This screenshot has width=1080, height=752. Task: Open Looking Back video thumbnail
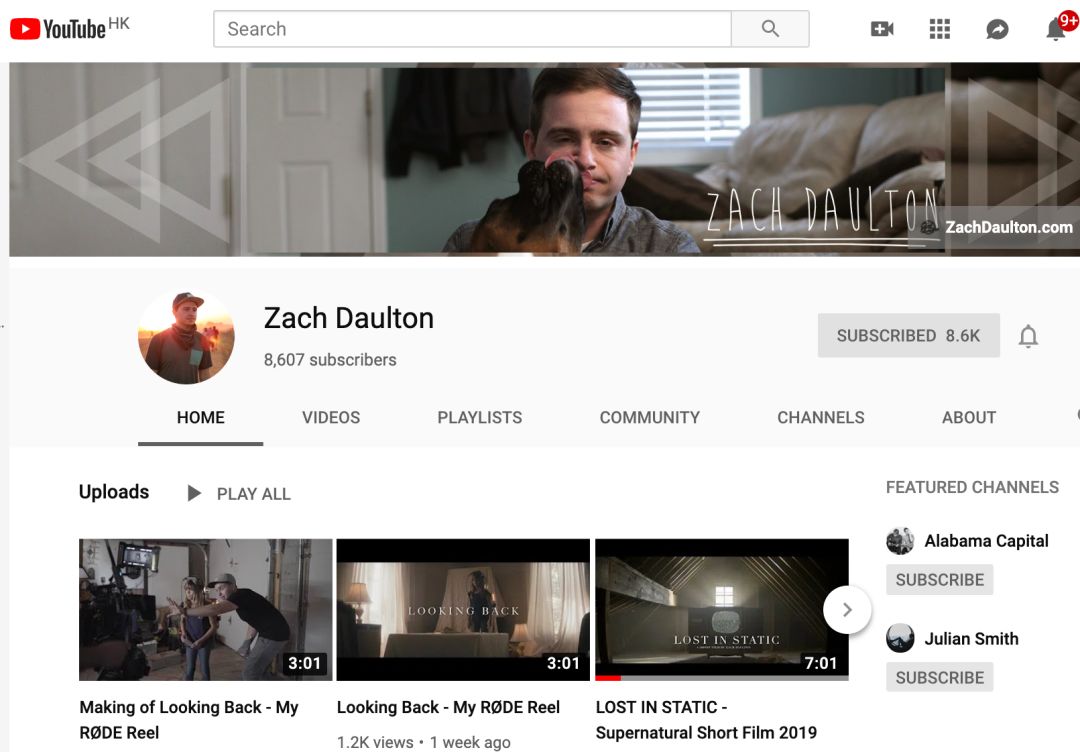pos(463,609)
